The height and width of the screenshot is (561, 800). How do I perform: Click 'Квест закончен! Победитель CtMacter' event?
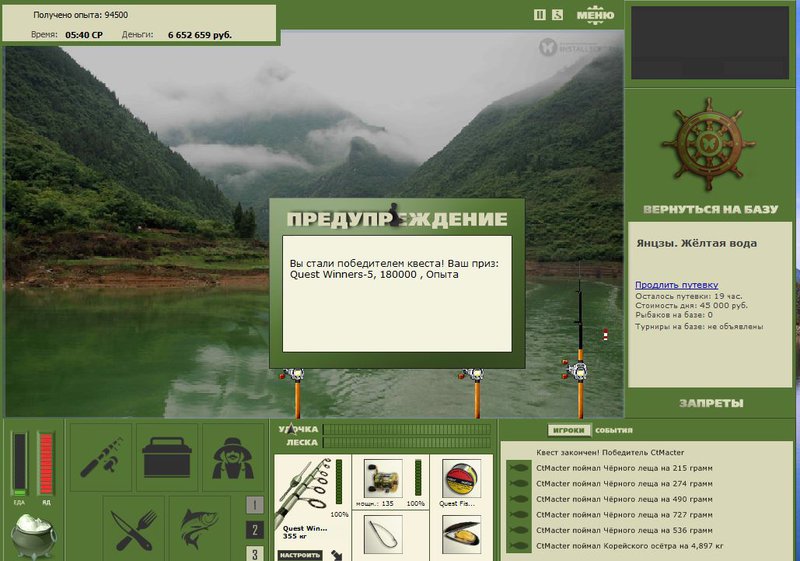610,452
